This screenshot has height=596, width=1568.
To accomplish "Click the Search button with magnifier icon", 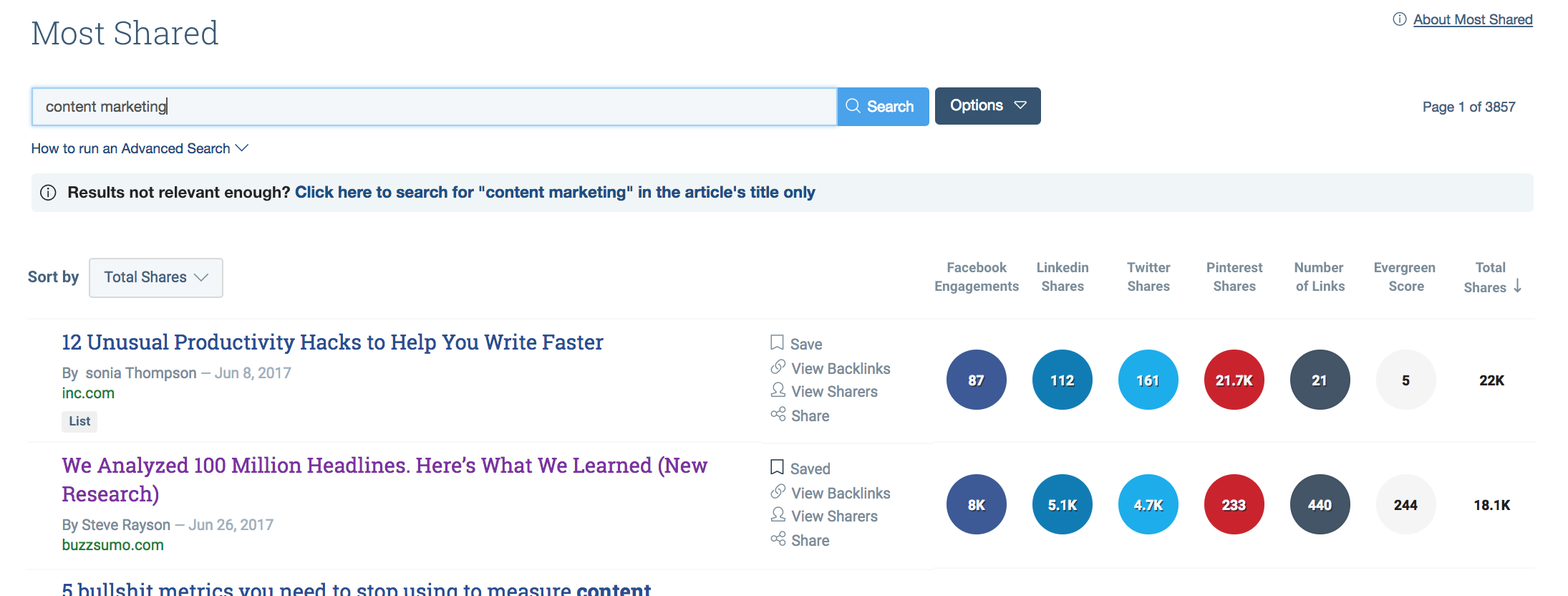I will coord(882,107).
